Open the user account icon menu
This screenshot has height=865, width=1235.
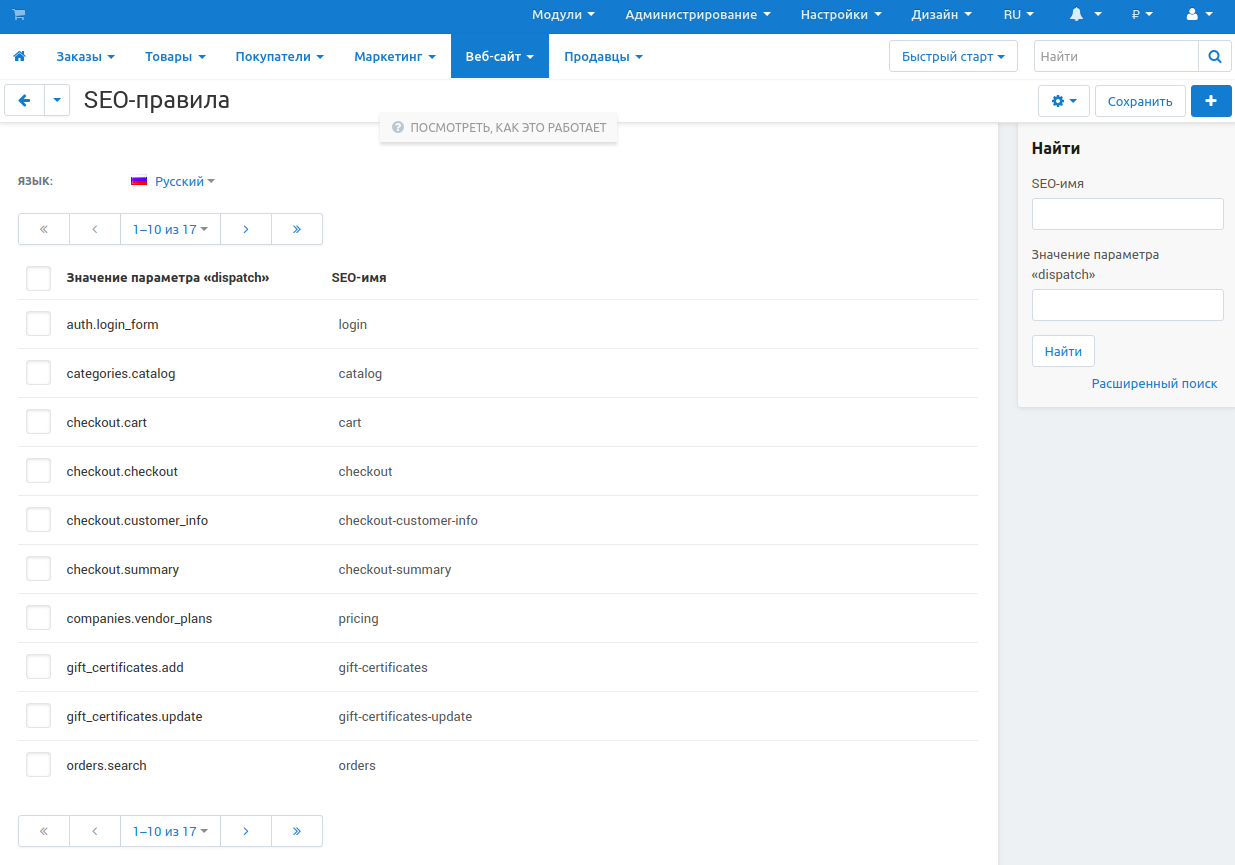point(1198,15)
